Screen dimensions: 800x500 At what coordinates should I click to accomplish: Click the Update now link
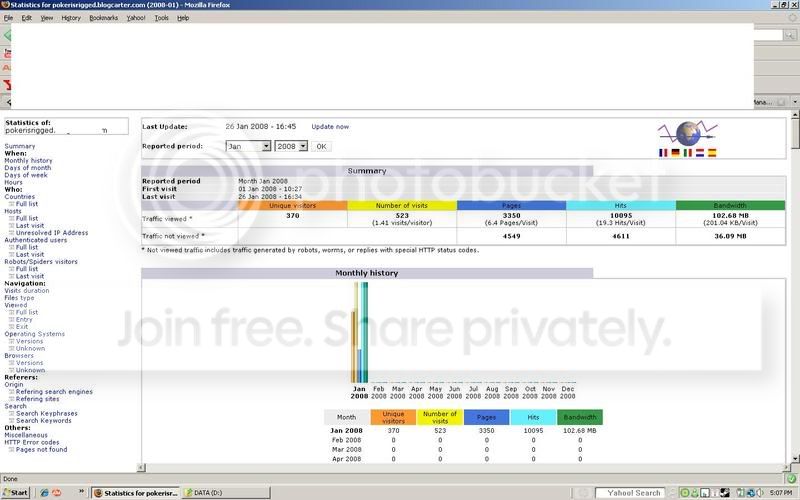pyautogui.click(x=330, y=127)
